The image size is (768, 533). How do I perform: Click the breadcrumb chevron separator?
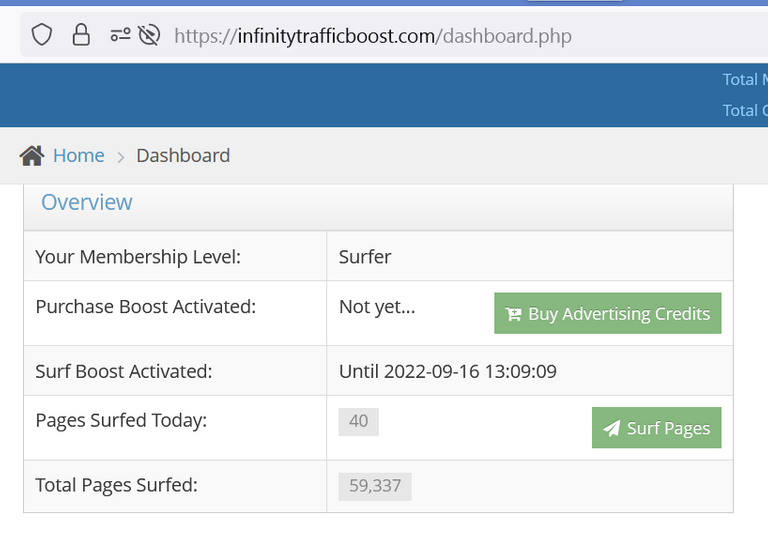click(x=120, y=157)
